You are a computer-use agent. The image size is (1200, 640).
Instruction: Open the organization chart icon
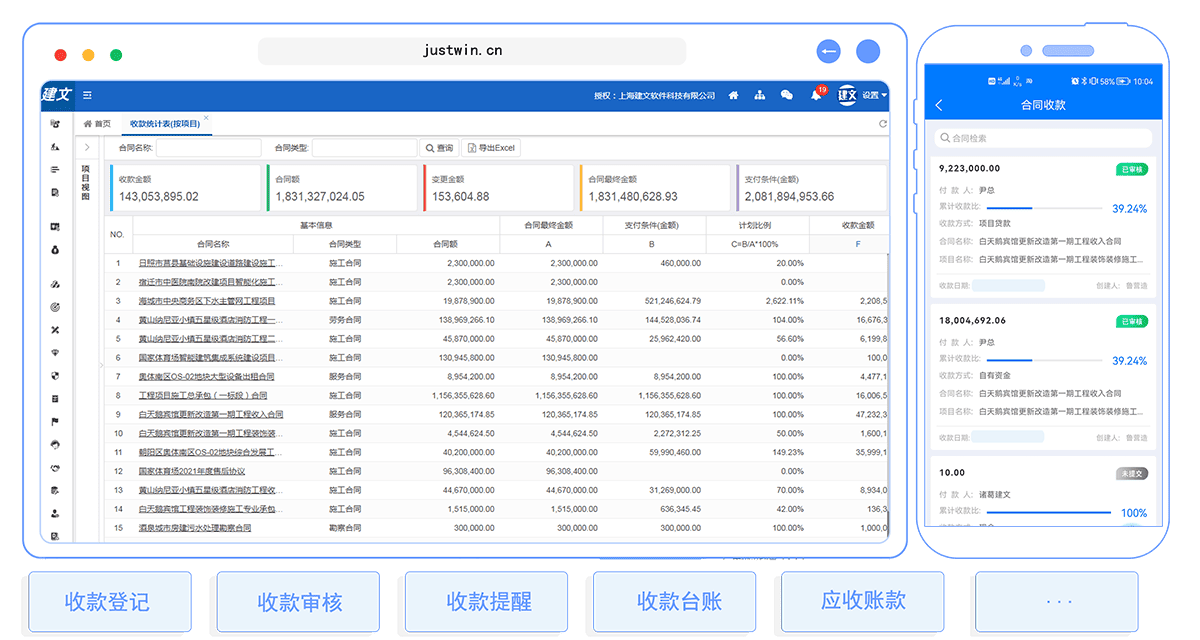click(760, 95)
